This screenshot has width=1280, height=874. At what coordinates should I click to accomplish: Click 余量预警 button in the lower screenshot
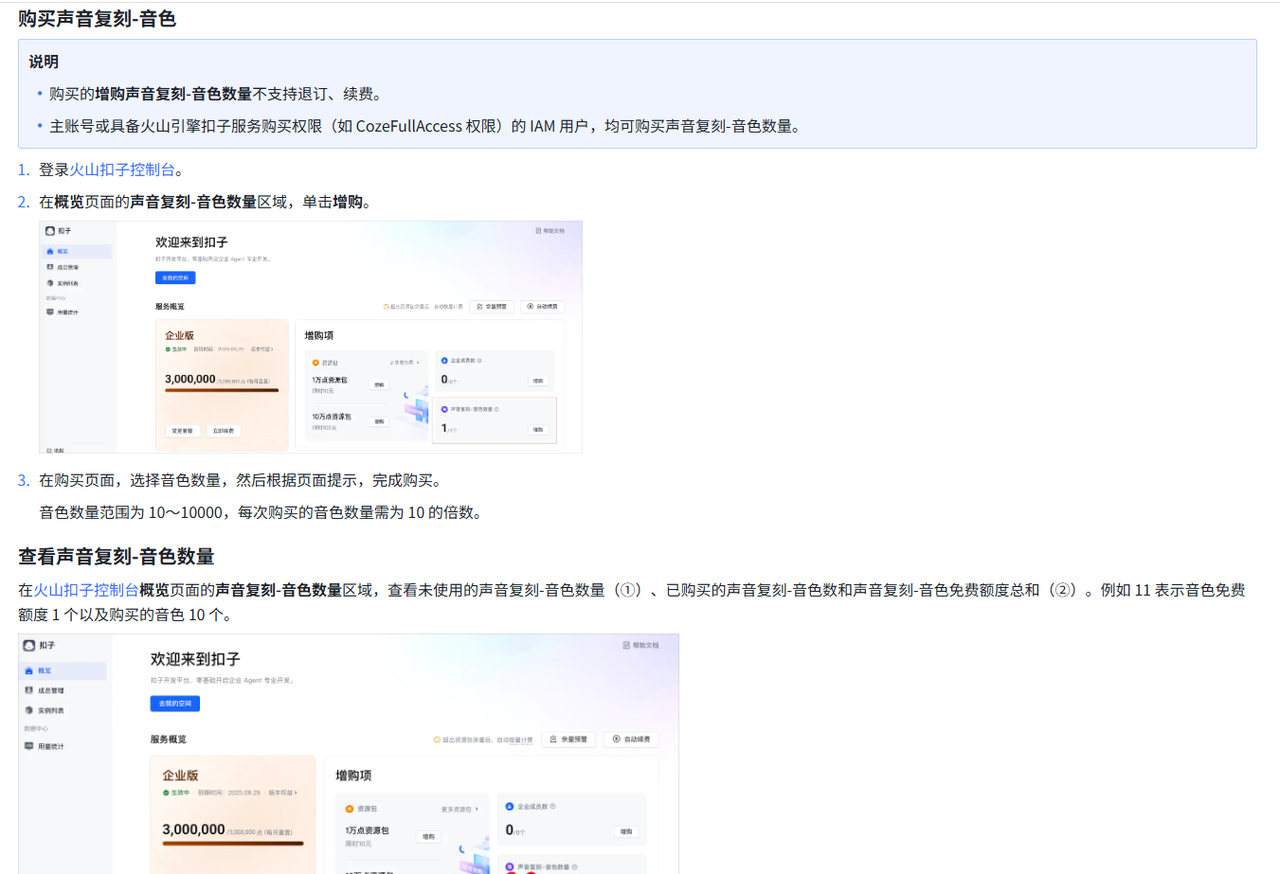568,740
